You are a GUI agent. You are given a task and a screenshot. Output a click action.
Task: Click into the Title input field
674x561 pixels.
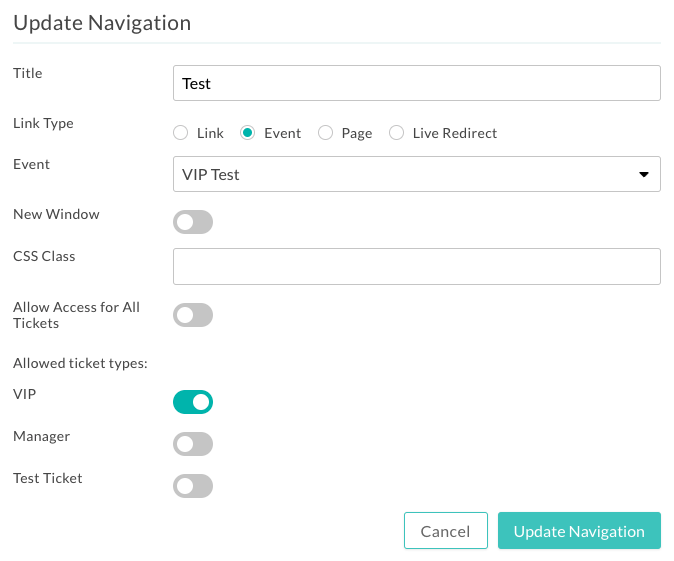[x=417, y=83]
